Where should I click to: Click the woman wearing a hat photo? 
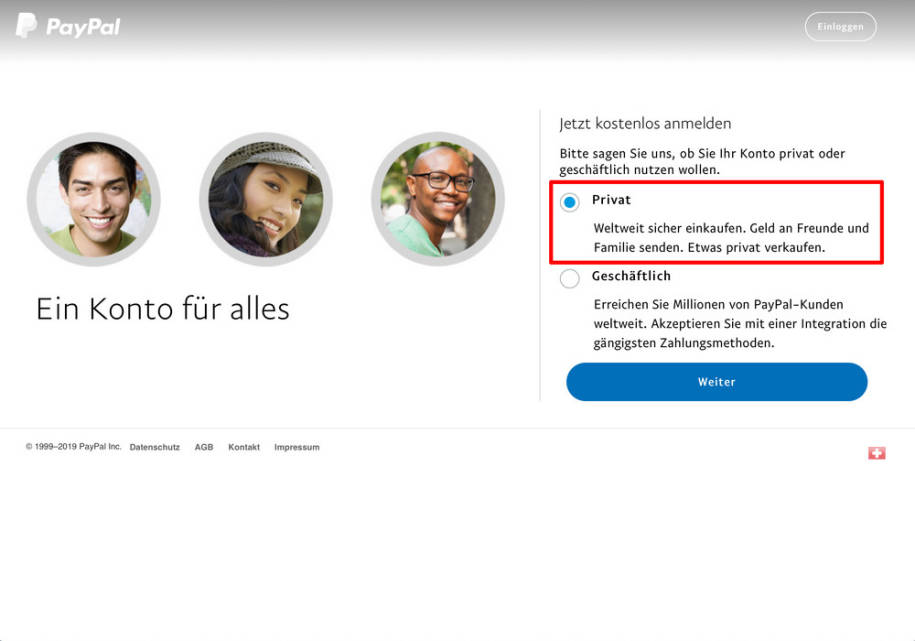266,199
